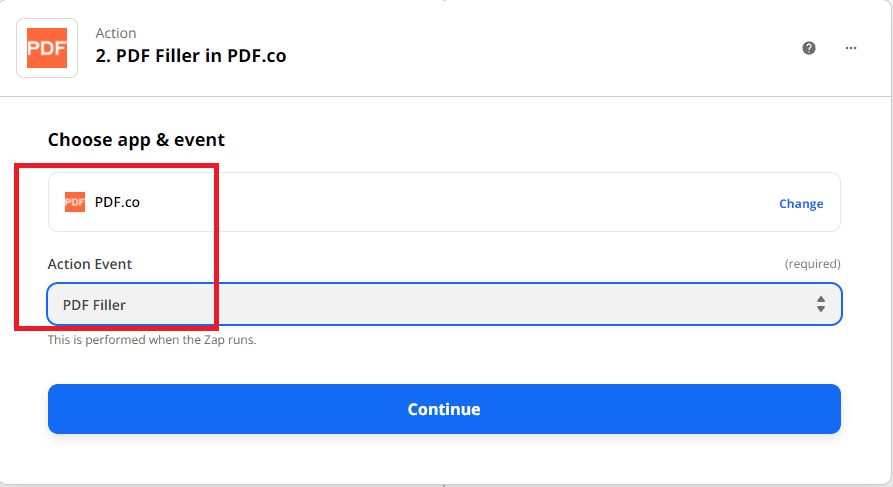Open the Action Event dropdown field
893x487 pixels.
click(x=444, y=304)
